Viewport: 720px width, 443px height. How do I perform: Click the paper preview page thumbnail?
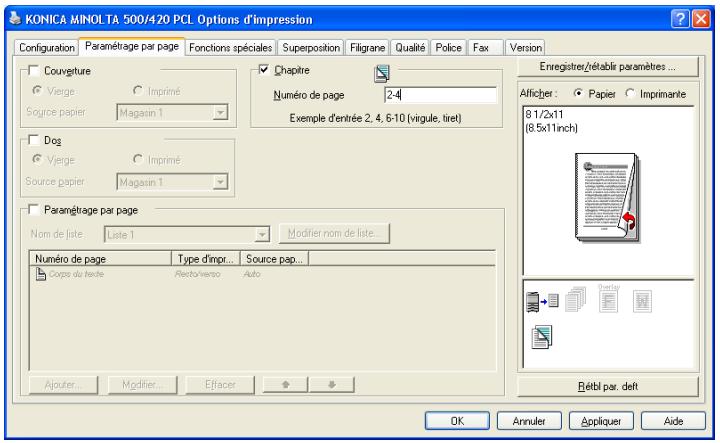(x=607, y=198)
